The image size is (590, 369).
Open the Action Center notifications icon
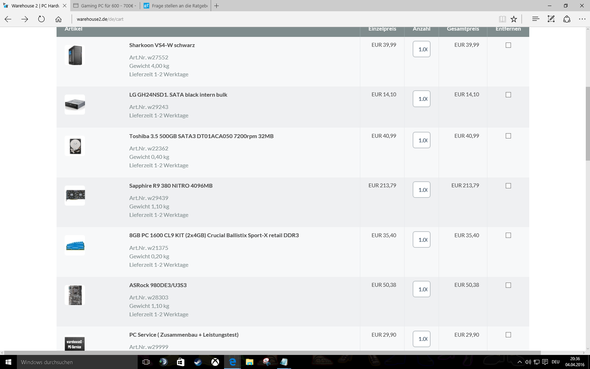(x=545, y=362)
